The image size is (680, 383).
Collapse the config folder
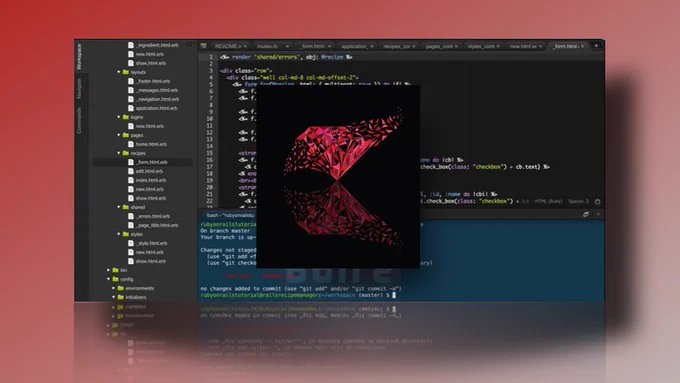tap(108, 279)
